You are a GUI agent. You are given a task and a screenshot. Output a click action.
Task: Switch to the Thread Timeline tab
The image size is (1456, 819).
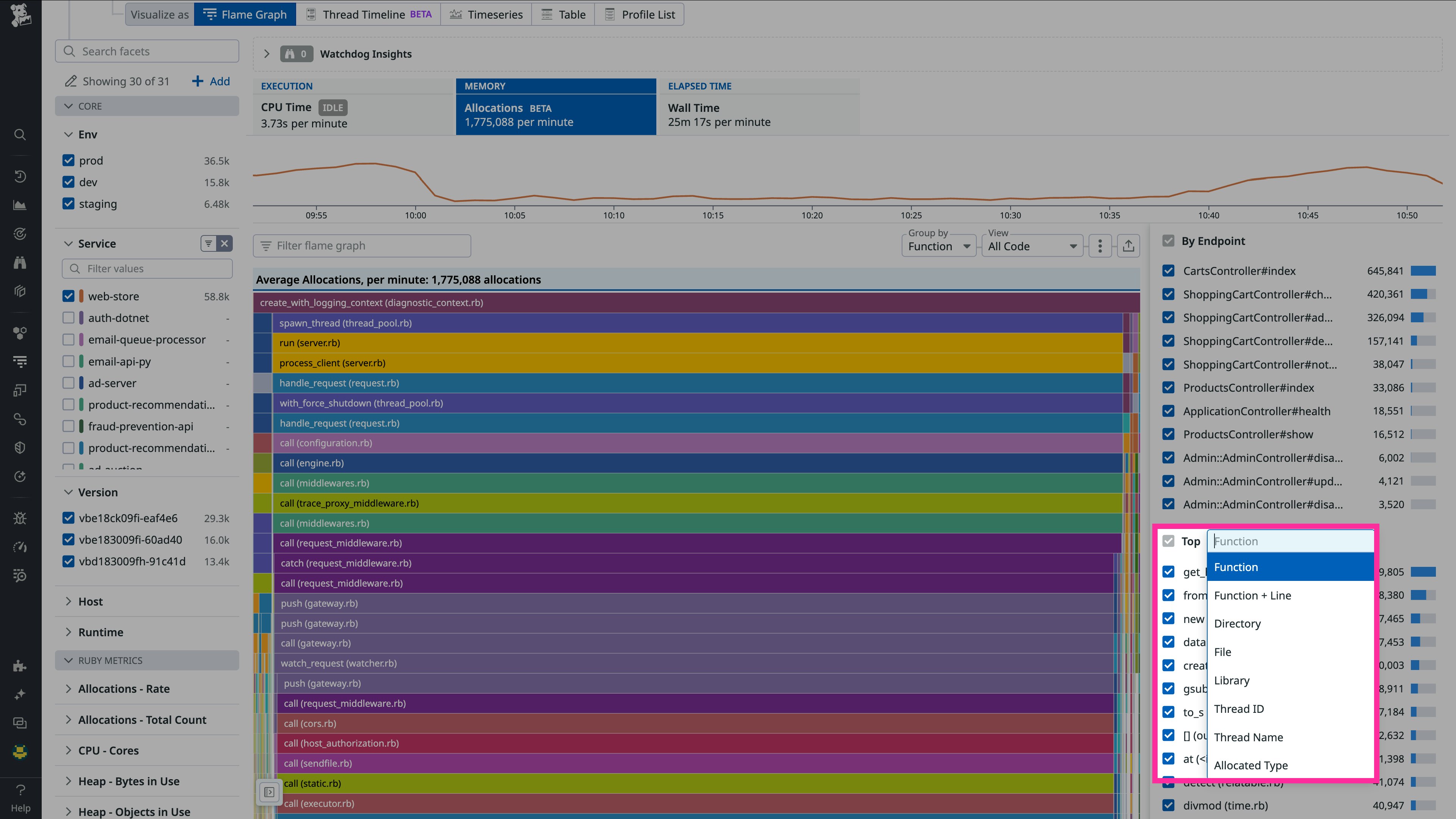(369, 15)
